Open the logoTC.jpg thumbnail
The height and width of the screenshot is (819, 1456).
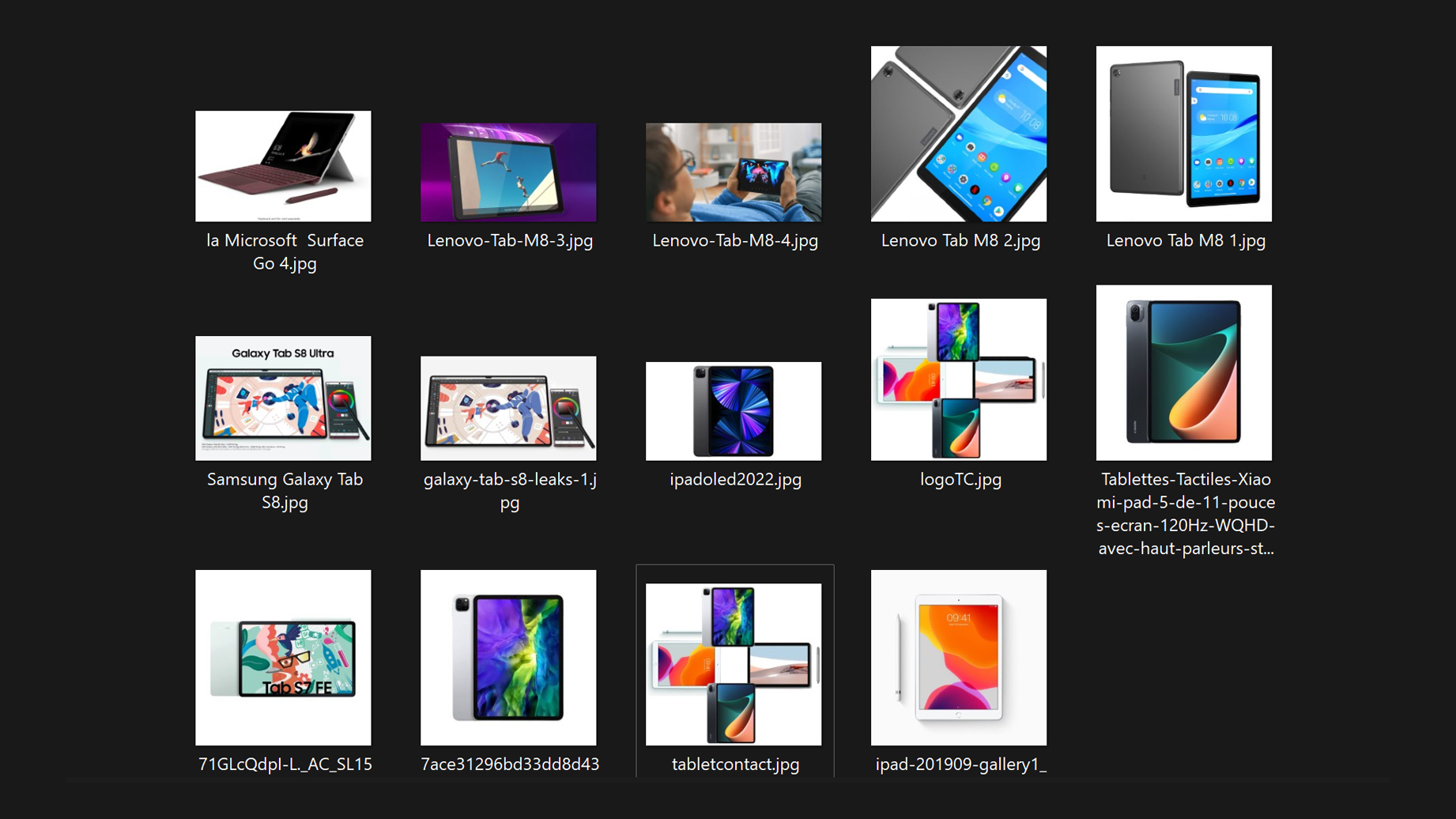click(959, 379)
